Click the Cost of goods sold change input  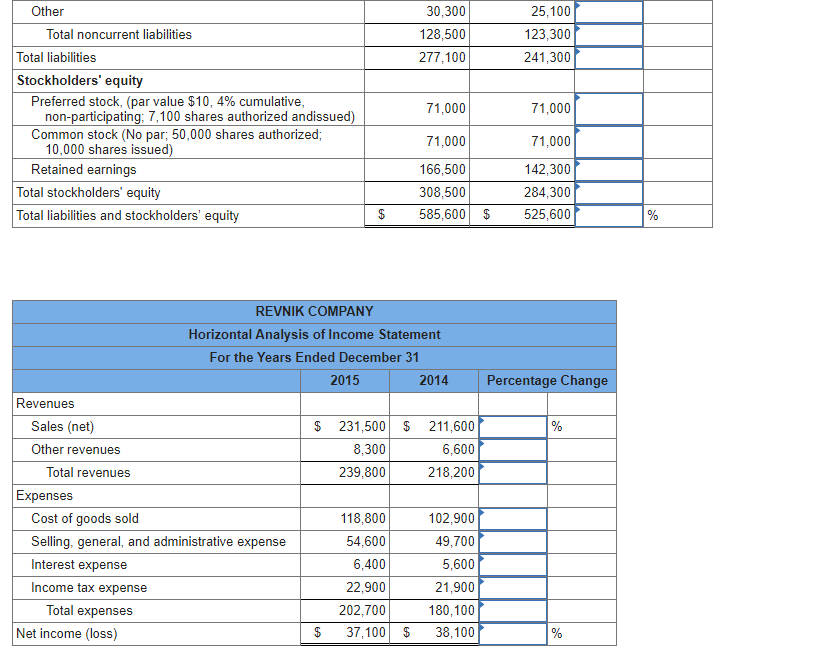click(x=512, y=518)
